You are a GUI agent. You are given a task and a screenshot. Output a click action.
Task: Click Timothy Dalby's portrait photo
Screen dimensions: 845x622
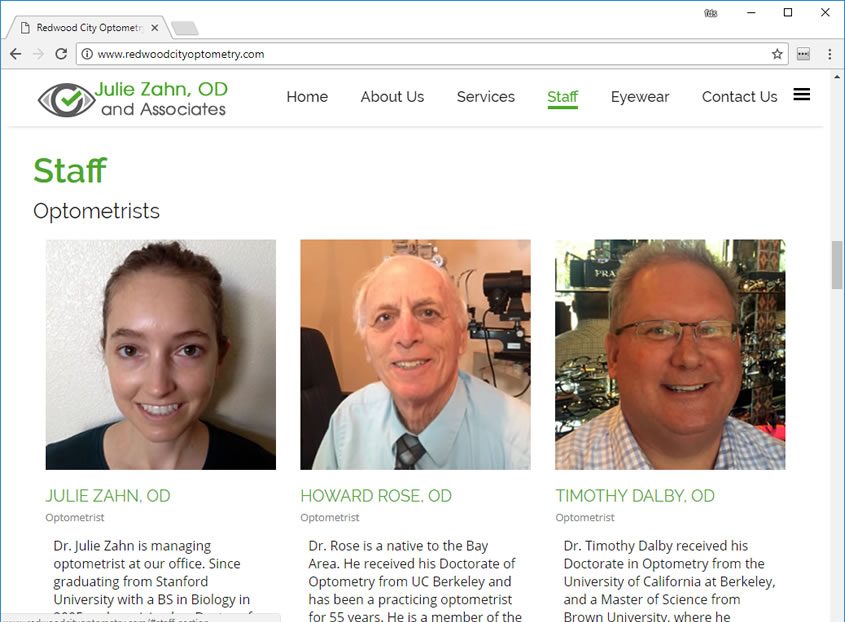pos(670,354)
